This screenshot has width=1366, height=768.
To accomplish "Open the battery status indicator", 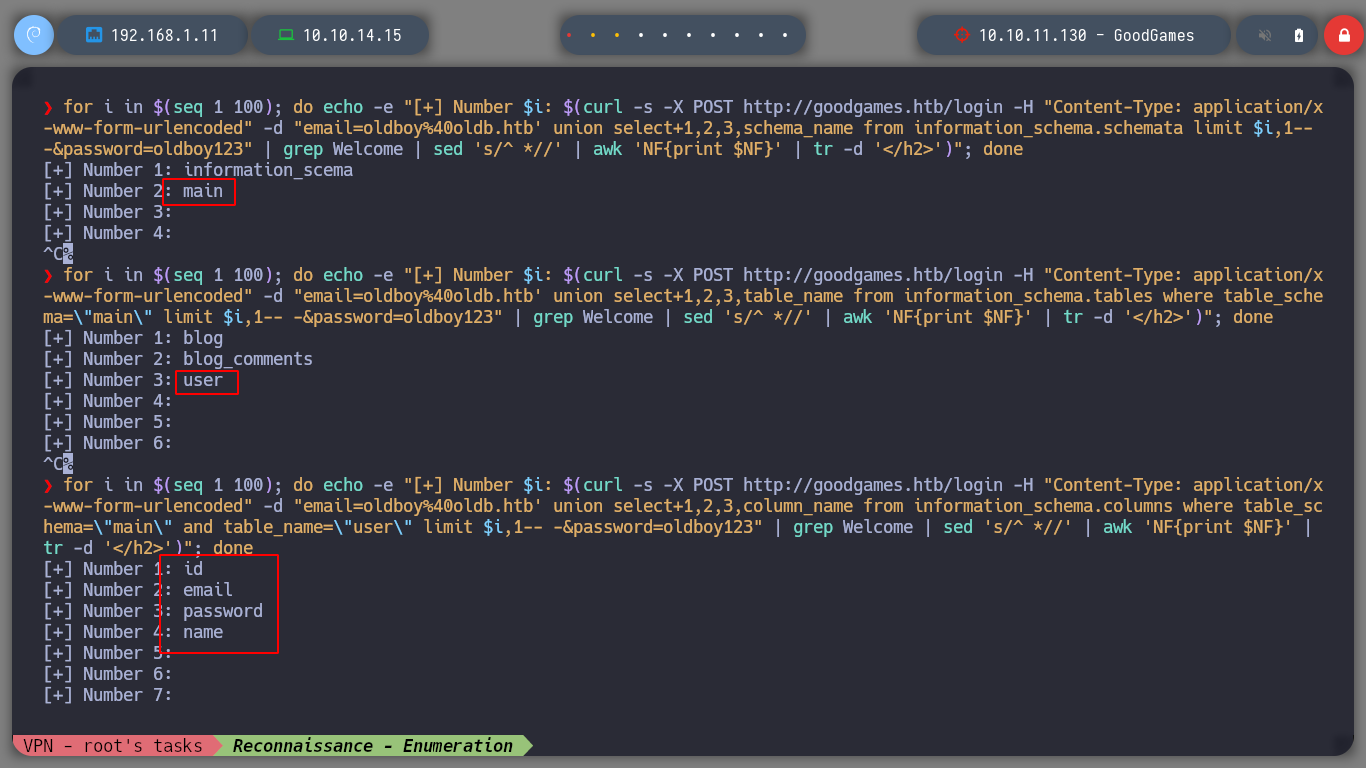I will tap(1299, 35).
